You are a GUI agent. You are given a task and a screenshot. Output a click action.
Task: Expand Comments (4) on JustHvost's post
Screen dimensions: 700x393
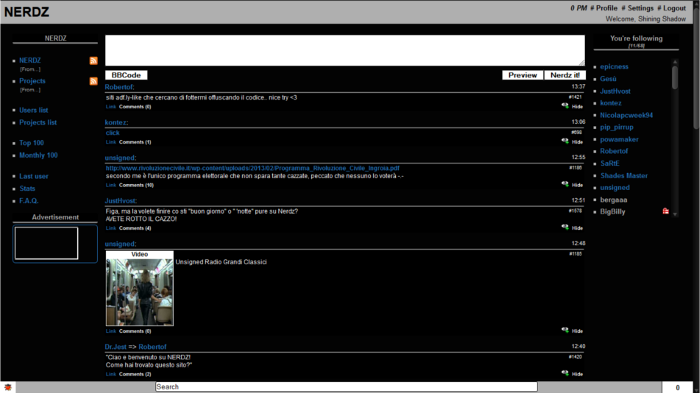click(135, 228)
